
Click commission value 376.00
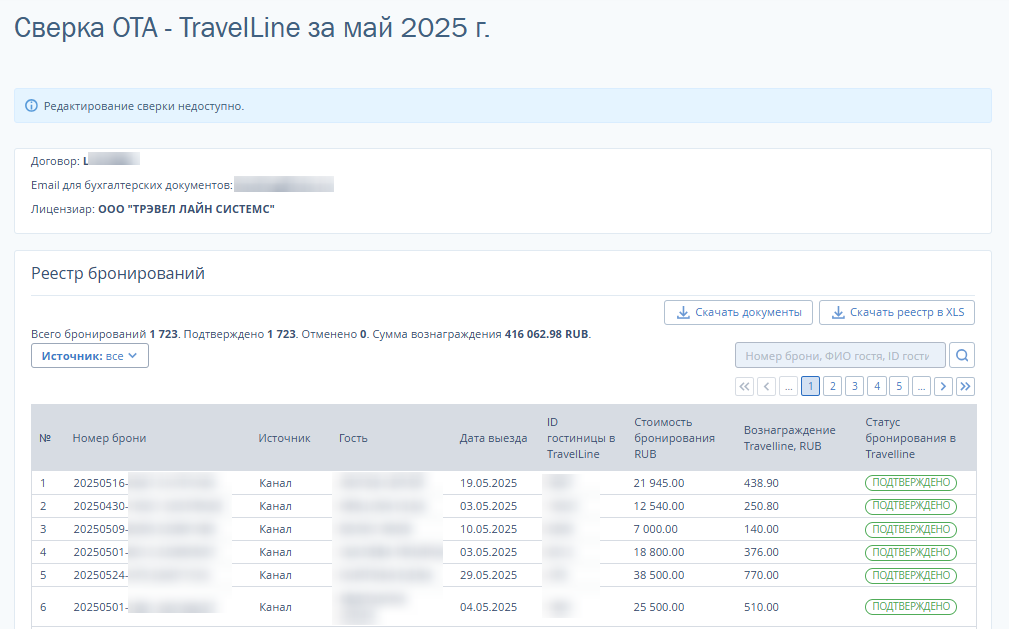[761, 552]
